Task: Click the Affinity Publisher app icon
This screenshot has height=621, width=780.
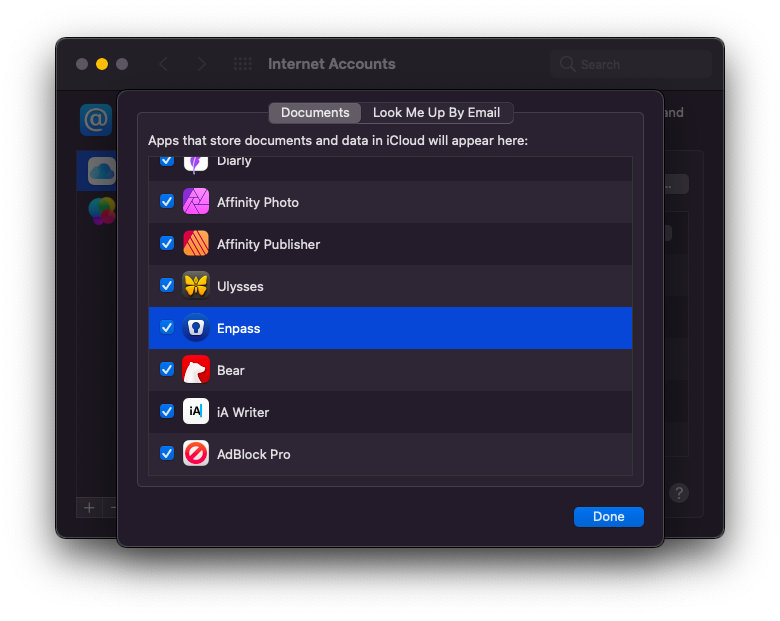Action: point(195,243)
